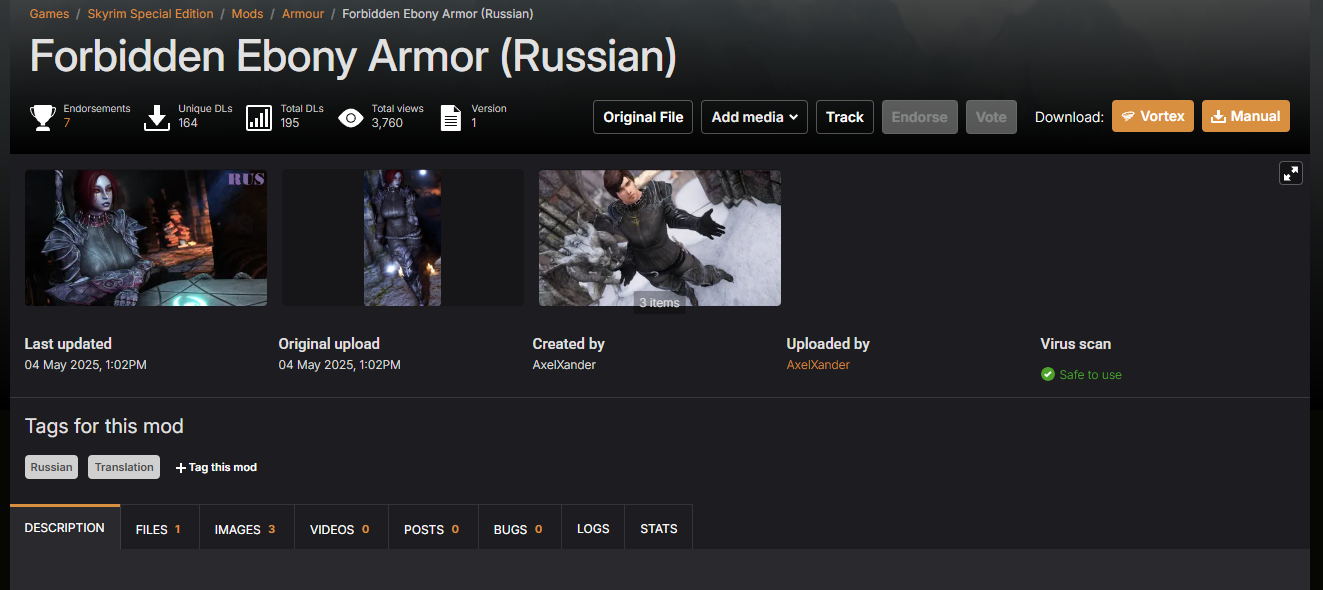Open third thumbnail showing snow scene
Viewport: 1323px width, 590px height.
click(660, 238)
